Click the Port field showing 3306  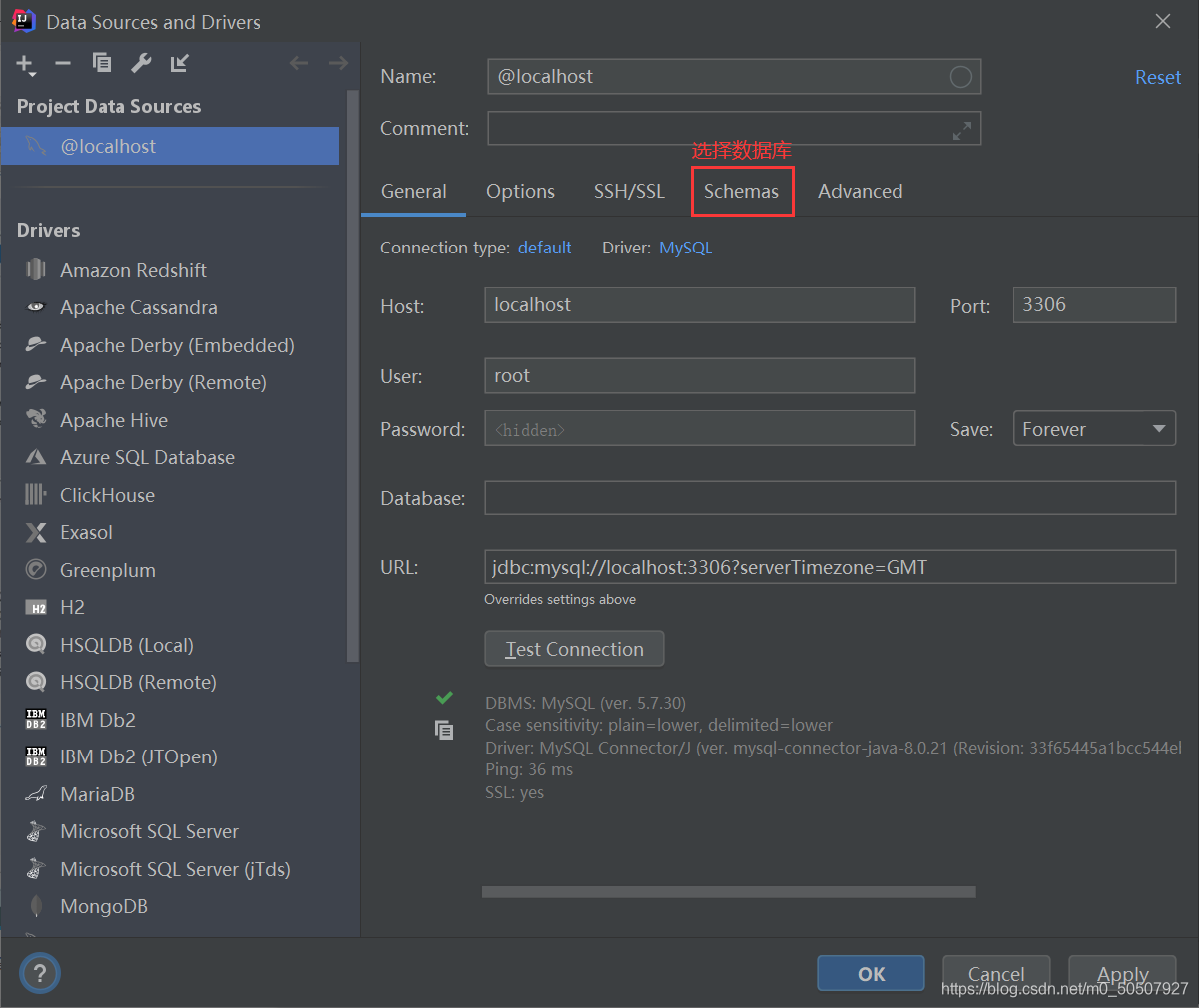click(1094, 305)
